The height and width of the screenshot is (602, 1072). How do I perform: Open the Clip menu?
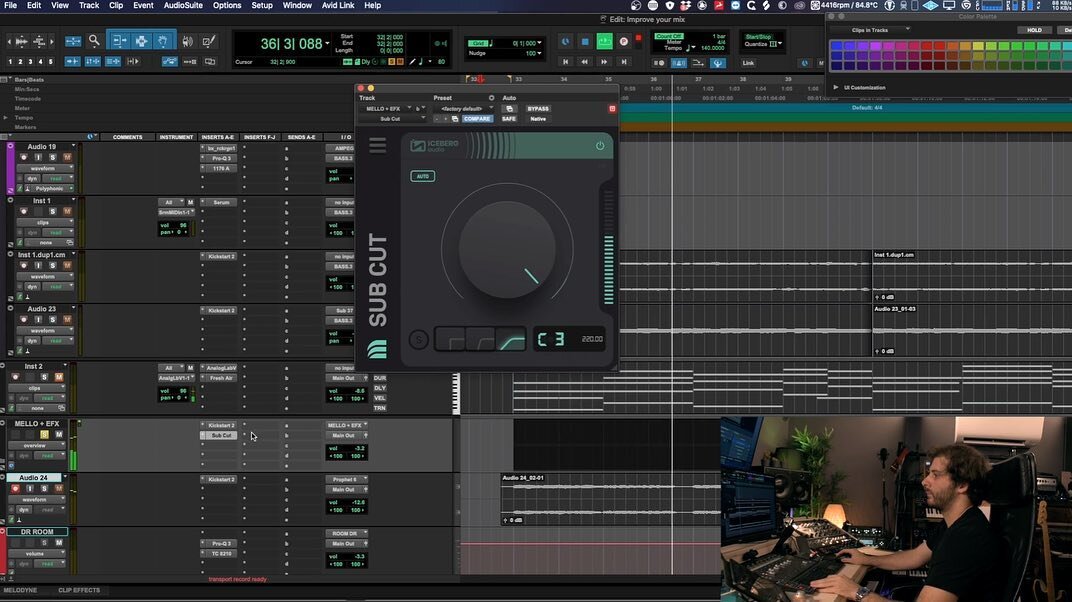[116, 5]
